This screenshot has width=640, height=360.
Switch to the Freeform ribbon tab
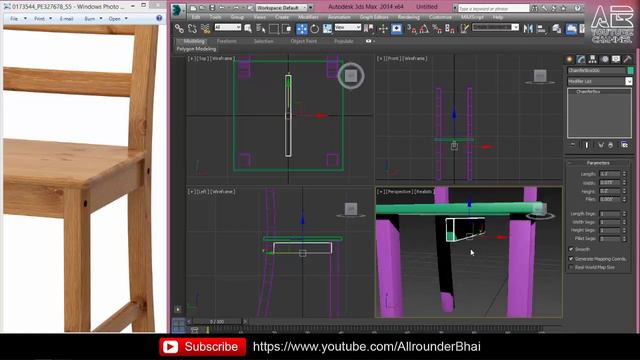(227, 41)
